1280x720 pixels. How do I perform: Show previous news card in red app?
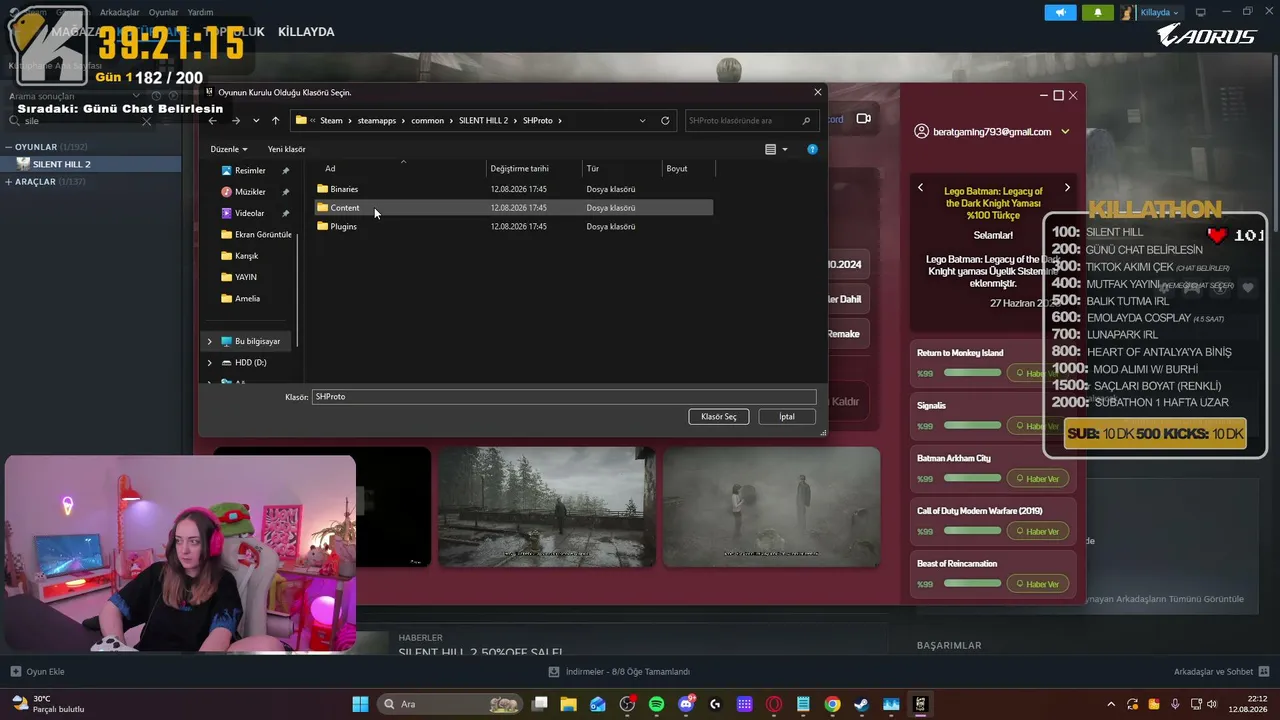pos(921,187)
